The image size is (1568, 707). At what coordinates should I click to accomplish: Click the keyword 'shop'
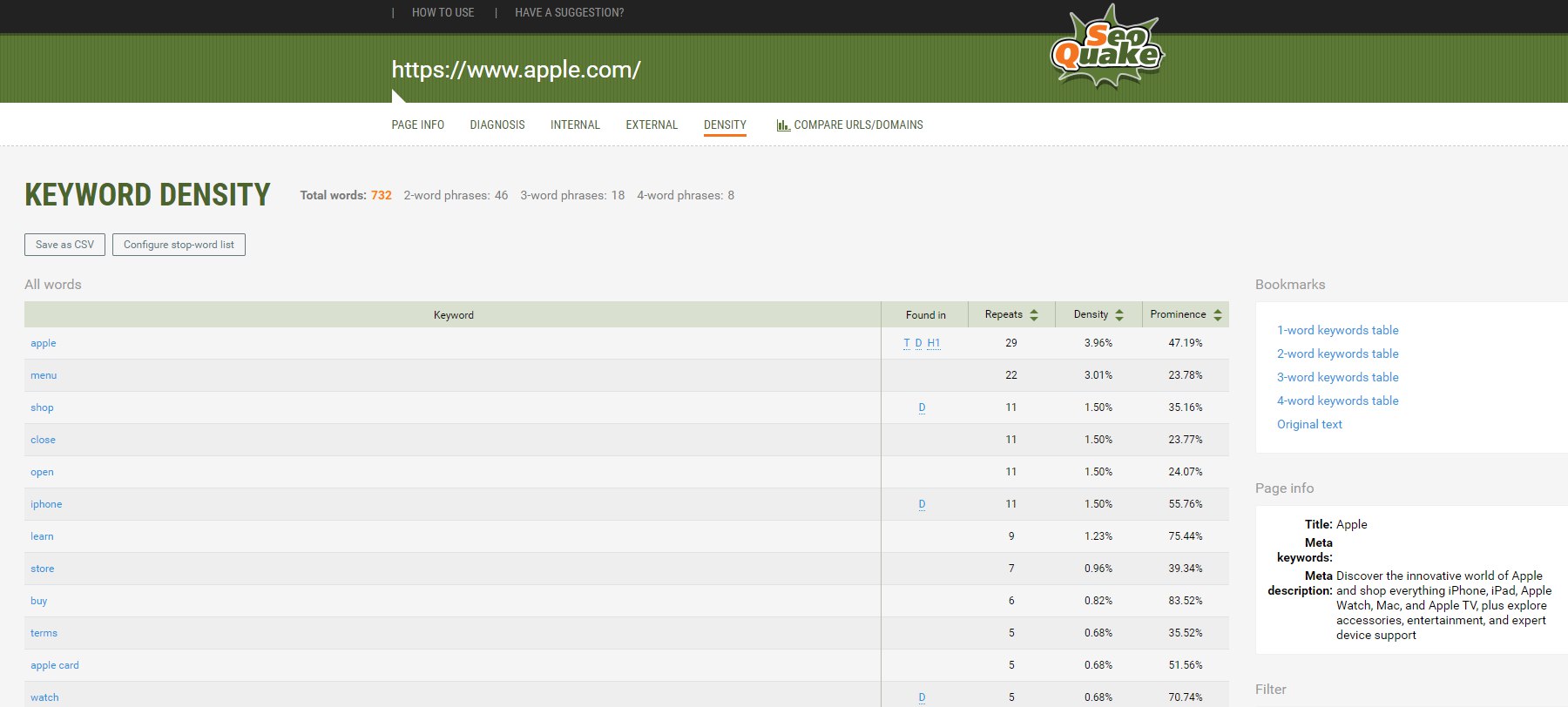coord(42,407)
